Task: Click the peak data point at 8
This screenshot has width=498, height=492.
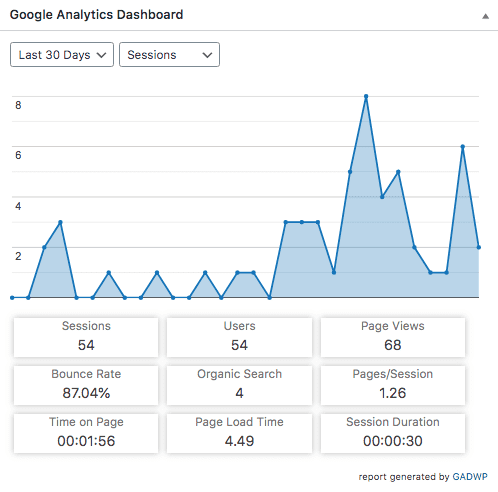Action: [366, 96]
